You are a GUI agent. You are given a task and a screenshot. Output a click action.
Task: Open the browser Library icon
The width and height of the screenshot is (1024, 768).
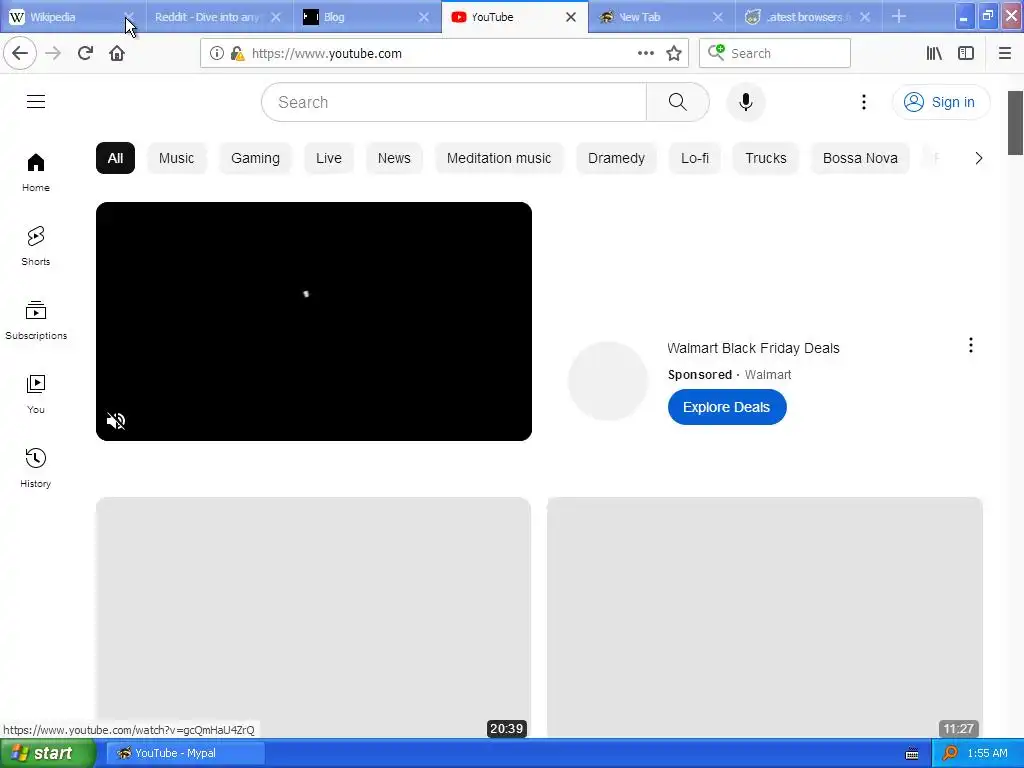934,54
